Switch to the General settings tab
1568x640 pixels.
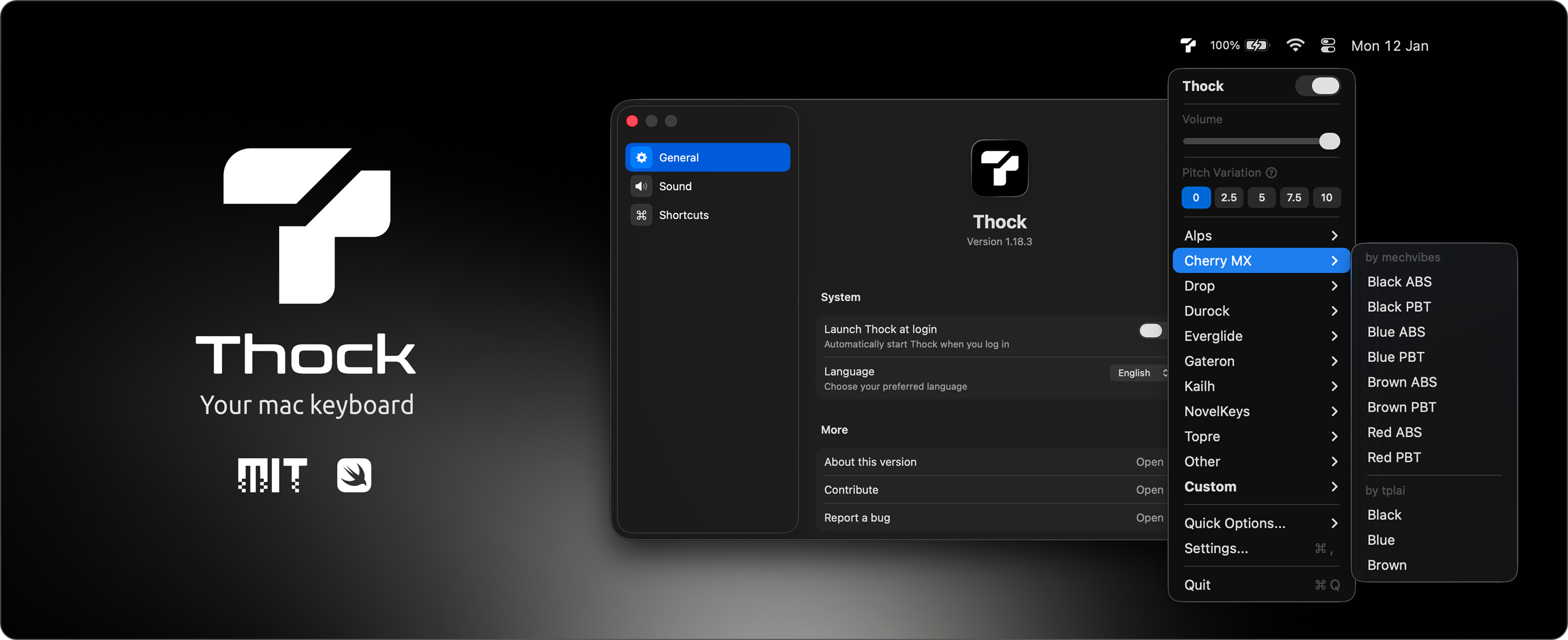pos(707,158)
